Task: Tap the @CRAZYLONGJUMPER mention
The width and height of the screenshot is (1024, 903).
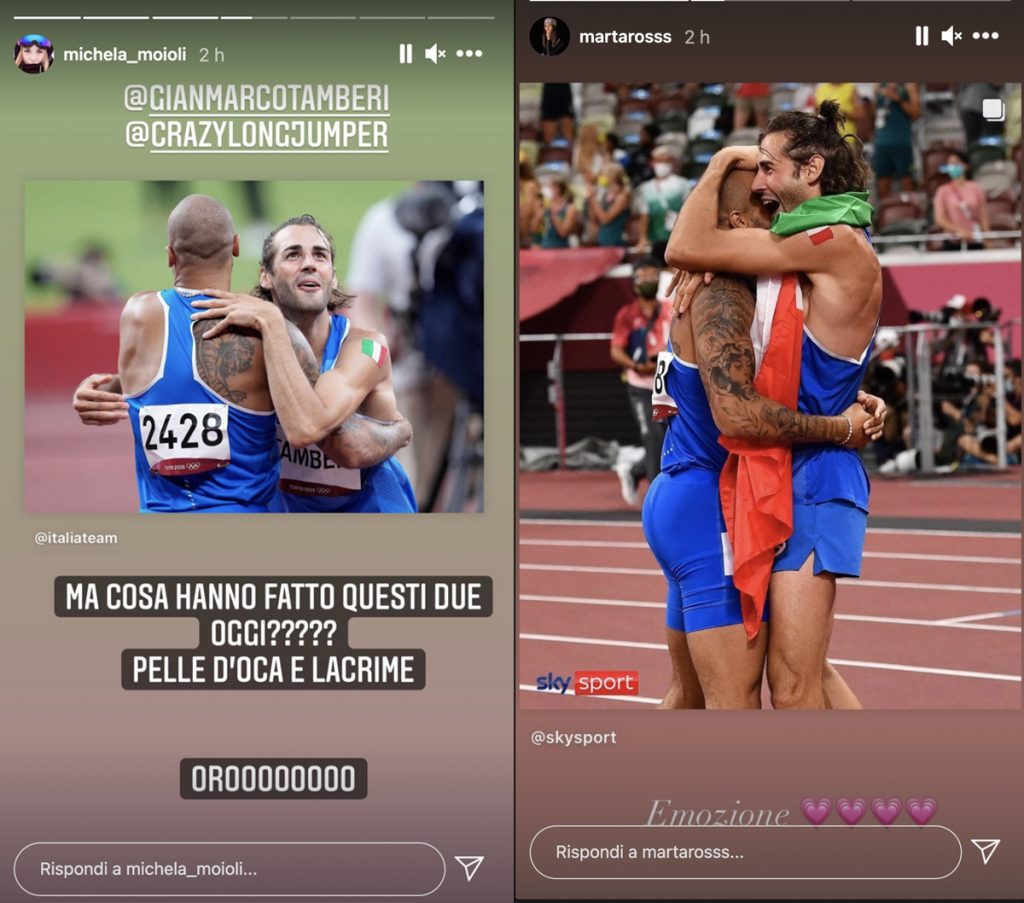Action: coord(257,135)
